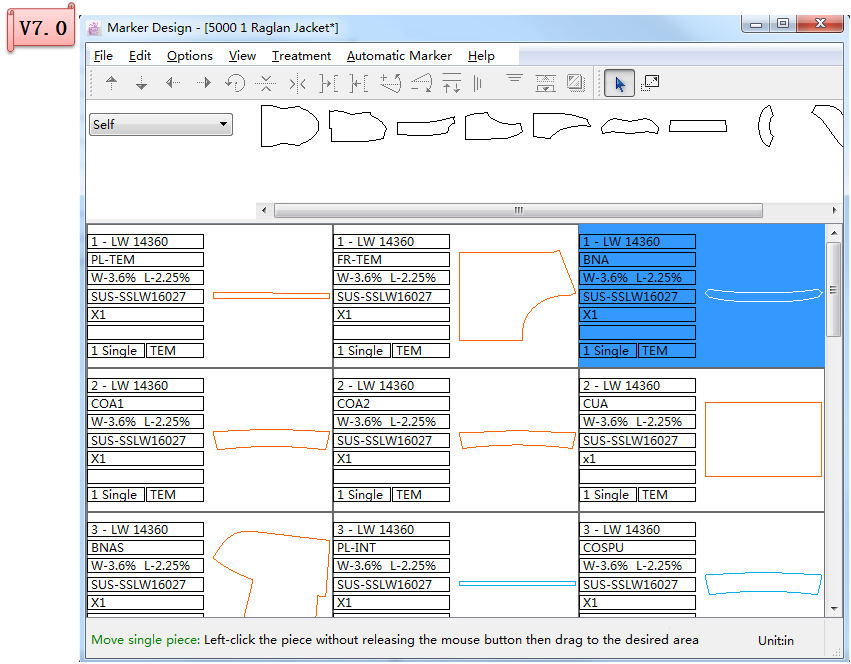Click the move up arrow tool
851x664 pixels.
tap(111, 83)
